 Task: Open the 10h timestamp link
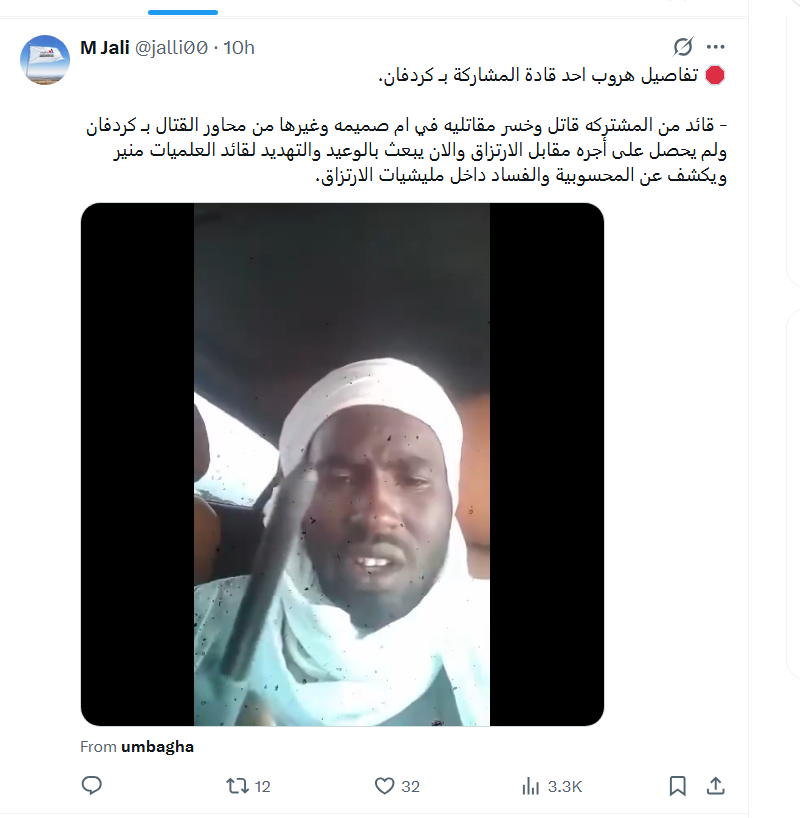tap(239, 47)
